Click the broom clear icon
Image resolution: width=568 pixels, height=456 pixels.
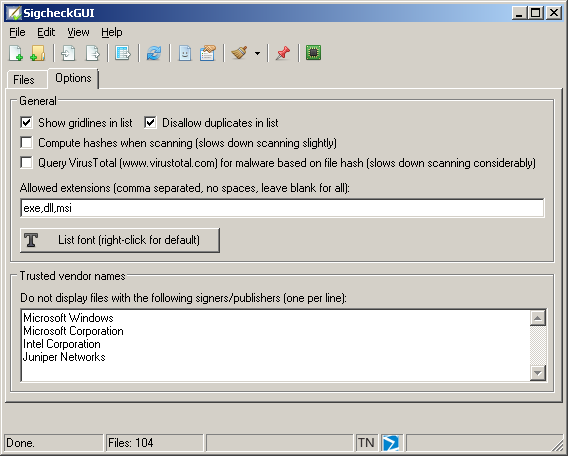pyautogui.click(x=239, y=53)
